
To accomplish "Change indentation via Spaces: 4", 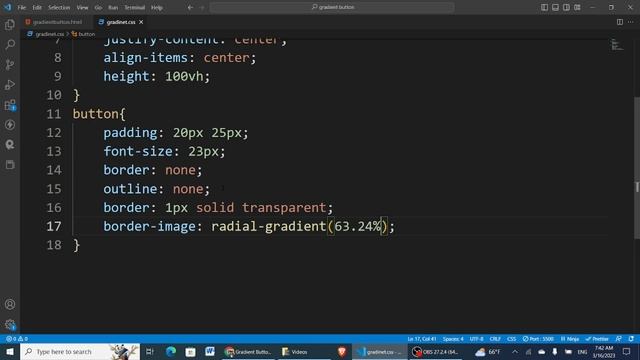I will (453, 339).
